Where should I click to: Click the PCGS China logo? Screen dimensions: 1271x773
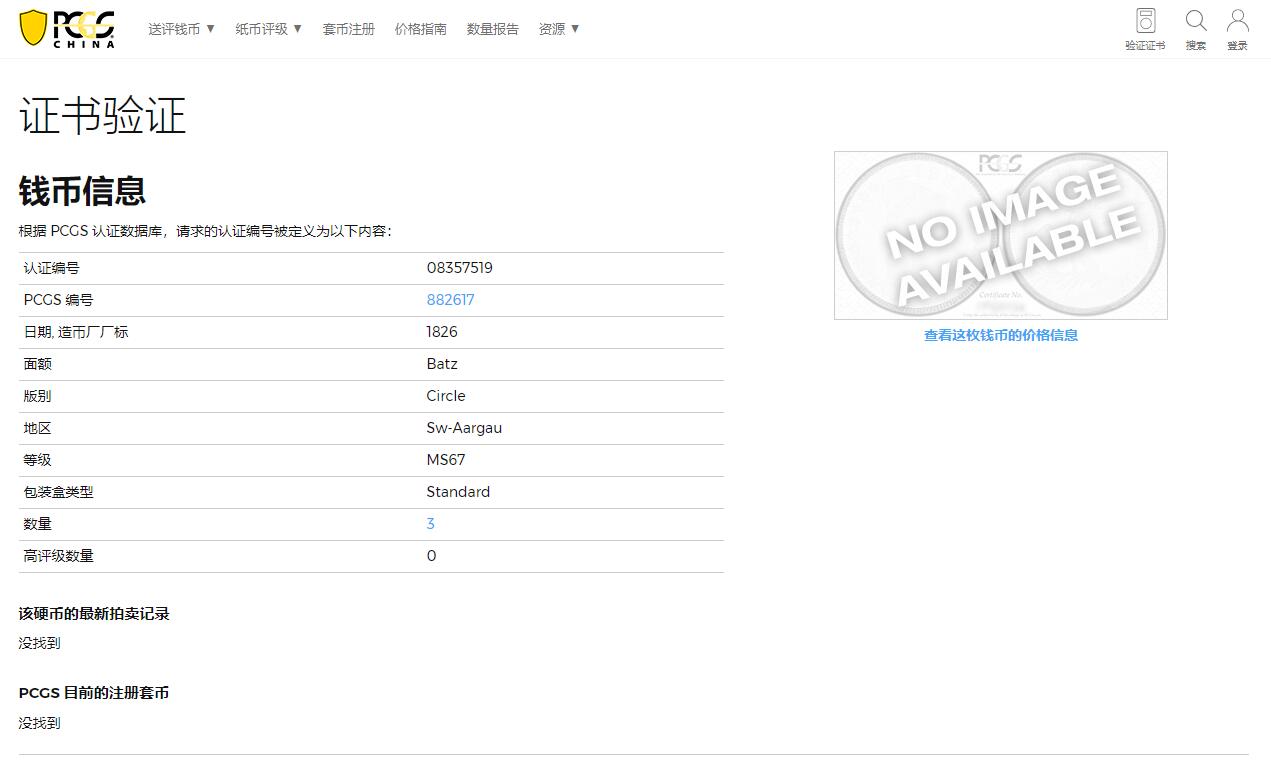[x=67, y=29]
